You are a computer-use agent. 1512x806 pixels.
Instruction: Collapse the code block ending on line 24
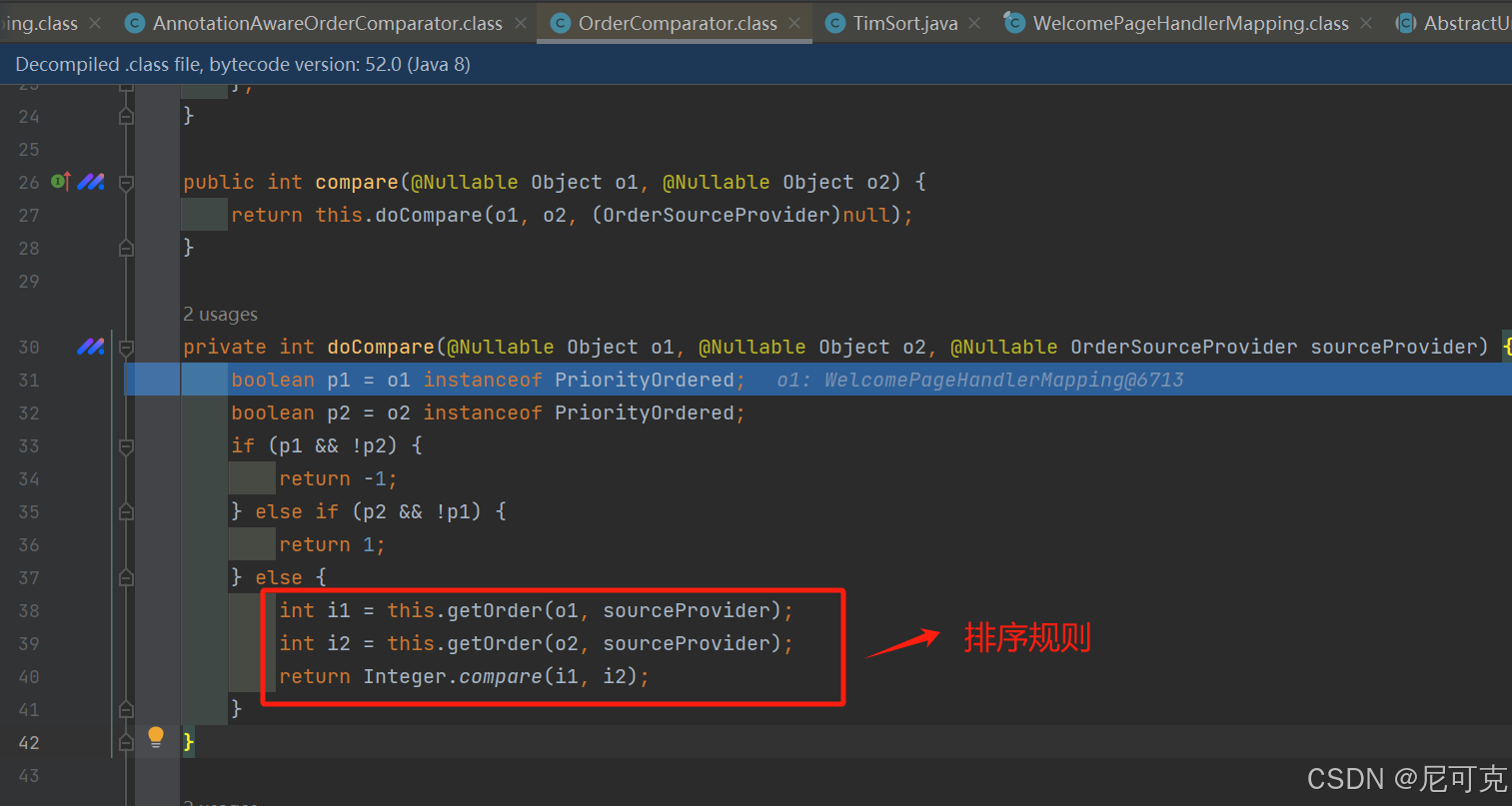tap(126, 116)
